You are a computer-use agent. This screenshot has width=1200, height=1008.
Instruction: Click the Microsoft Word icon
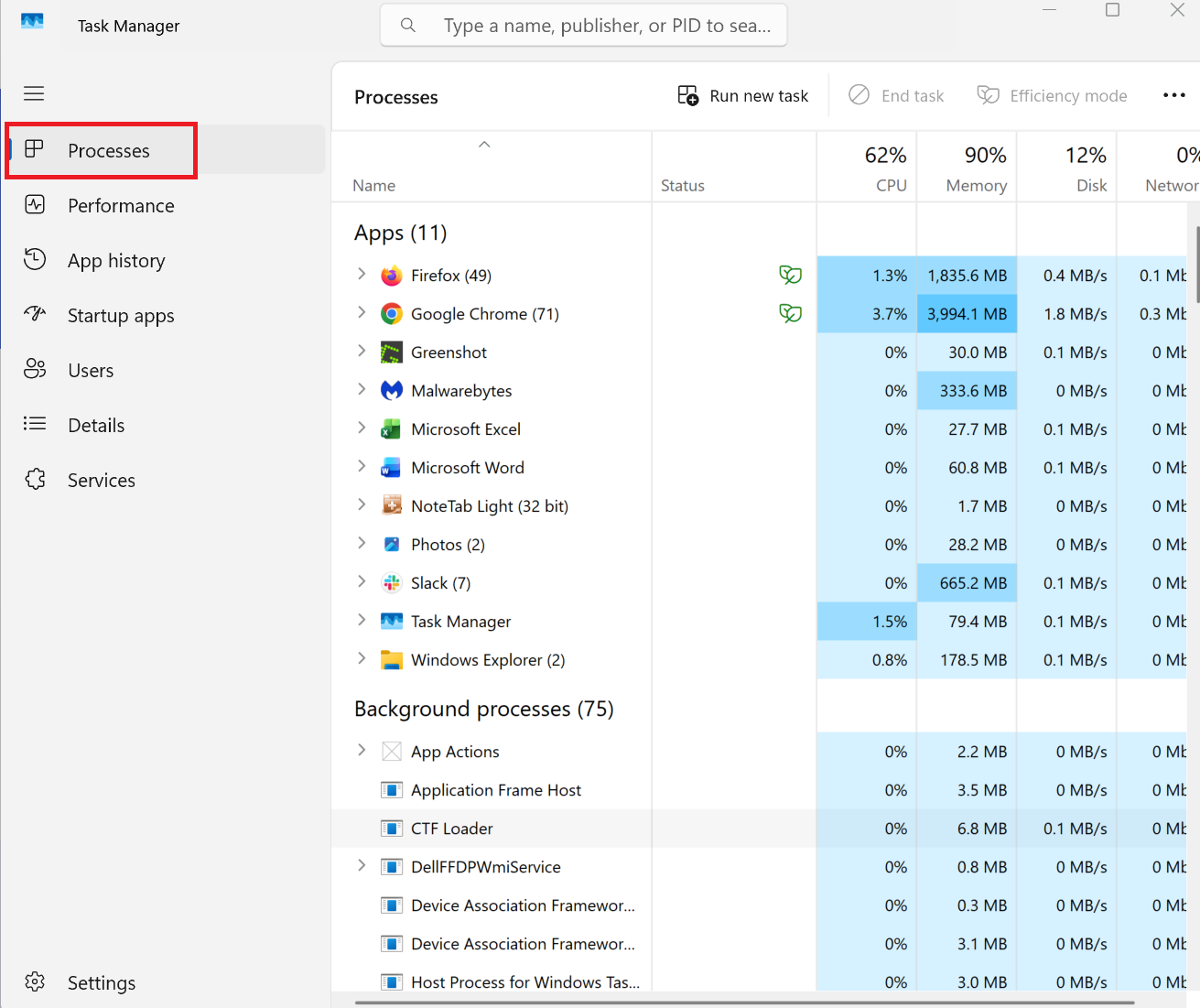[x=392, y=468]
